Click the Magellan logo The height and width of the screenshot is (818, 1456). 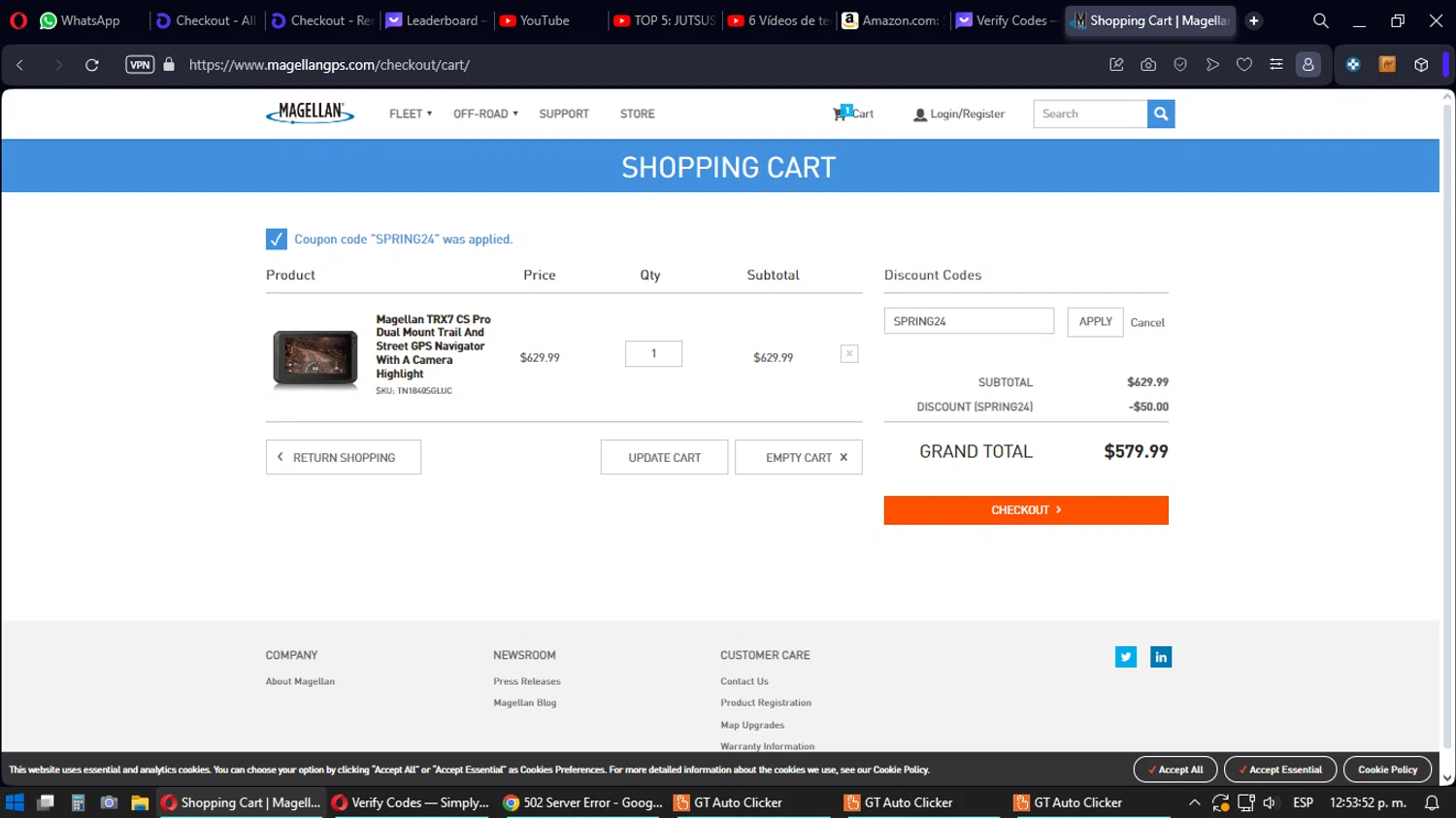(x=310, y=113)
